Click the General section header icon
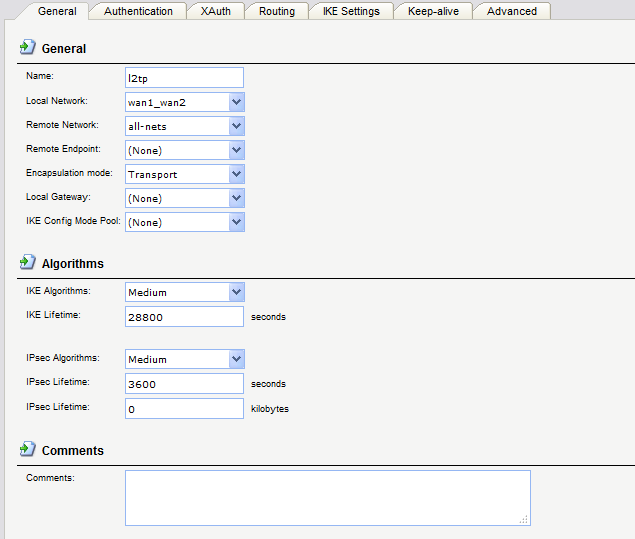 (x=28, y=48)
